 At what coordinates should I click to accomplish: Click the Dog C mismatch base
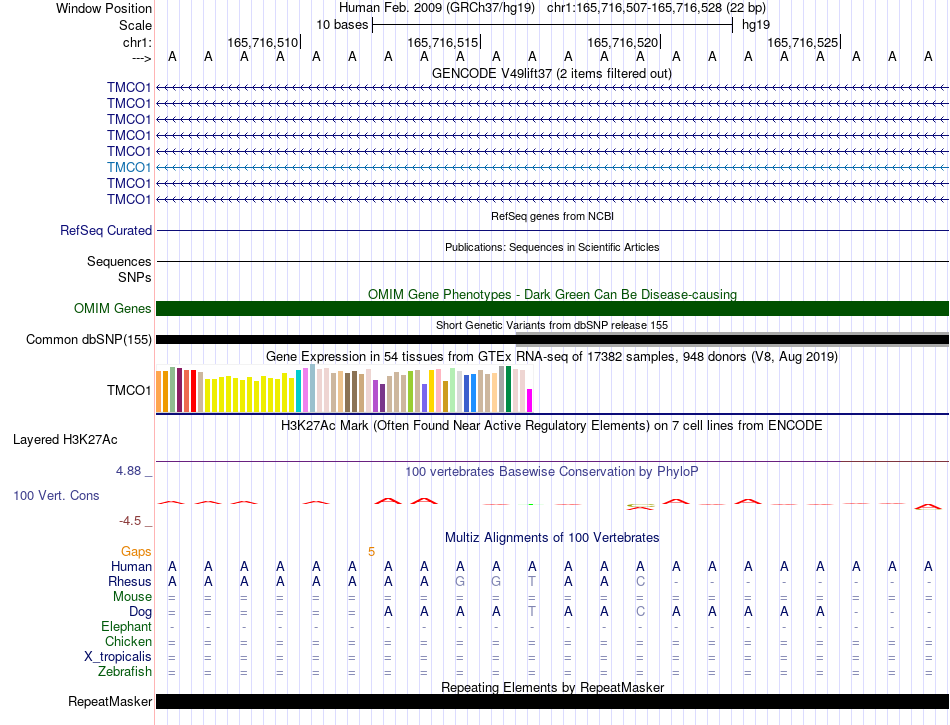click(x=640, y=612)
